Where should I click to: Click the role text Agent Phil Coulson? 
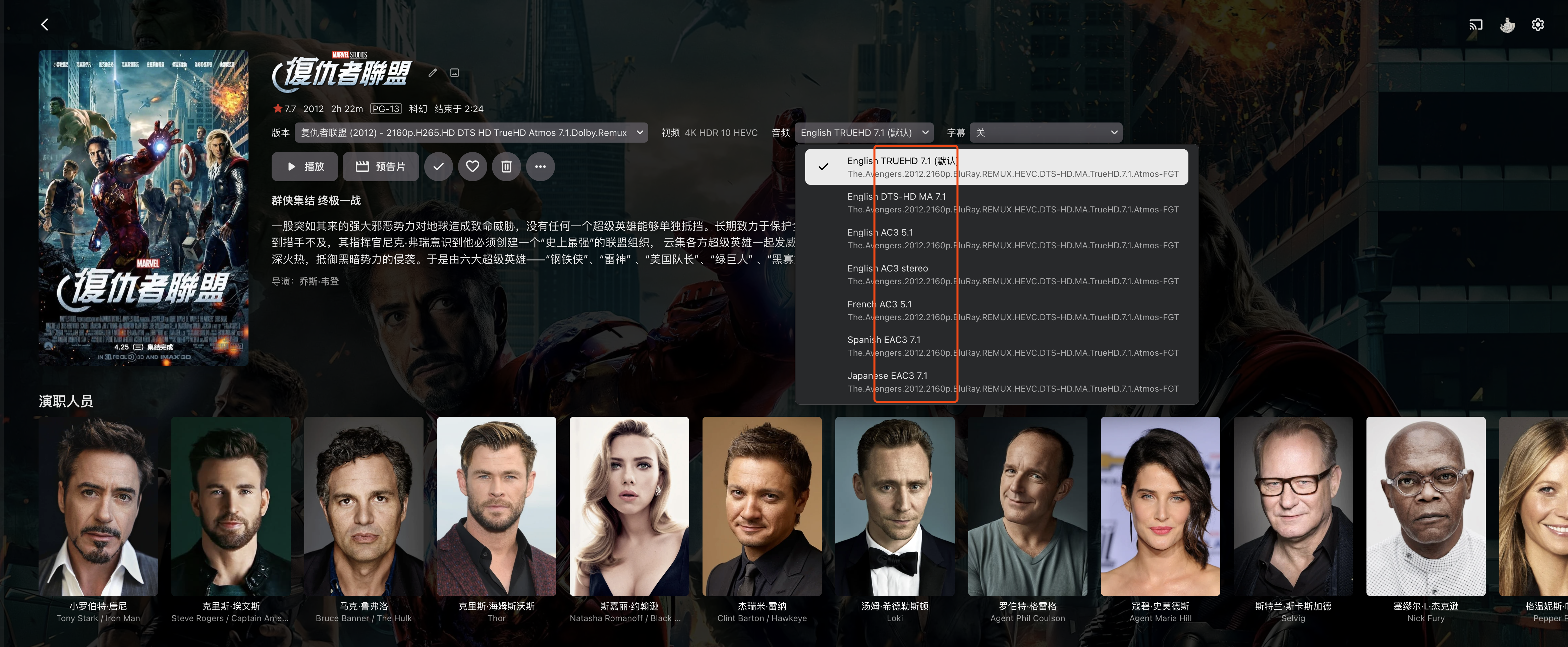tap(1027, 618)
